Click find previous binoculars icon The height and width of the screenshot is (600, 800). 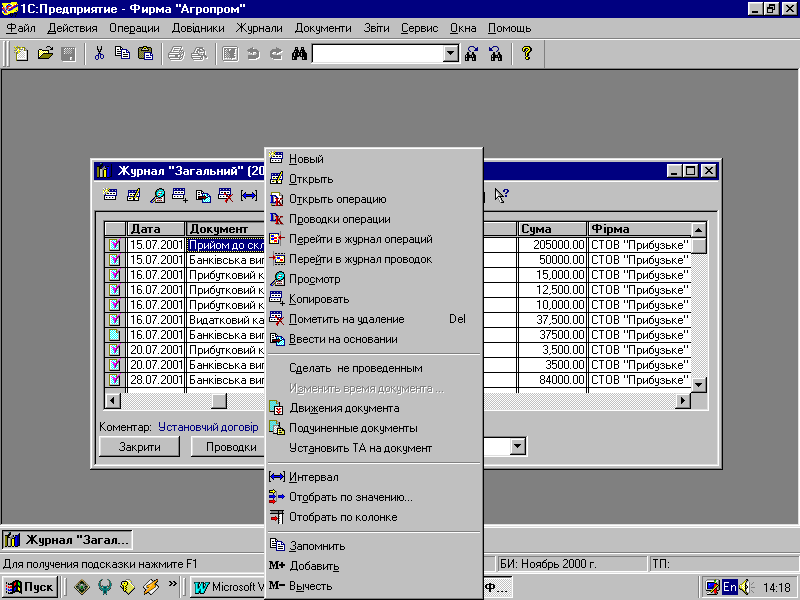point(495,54)
